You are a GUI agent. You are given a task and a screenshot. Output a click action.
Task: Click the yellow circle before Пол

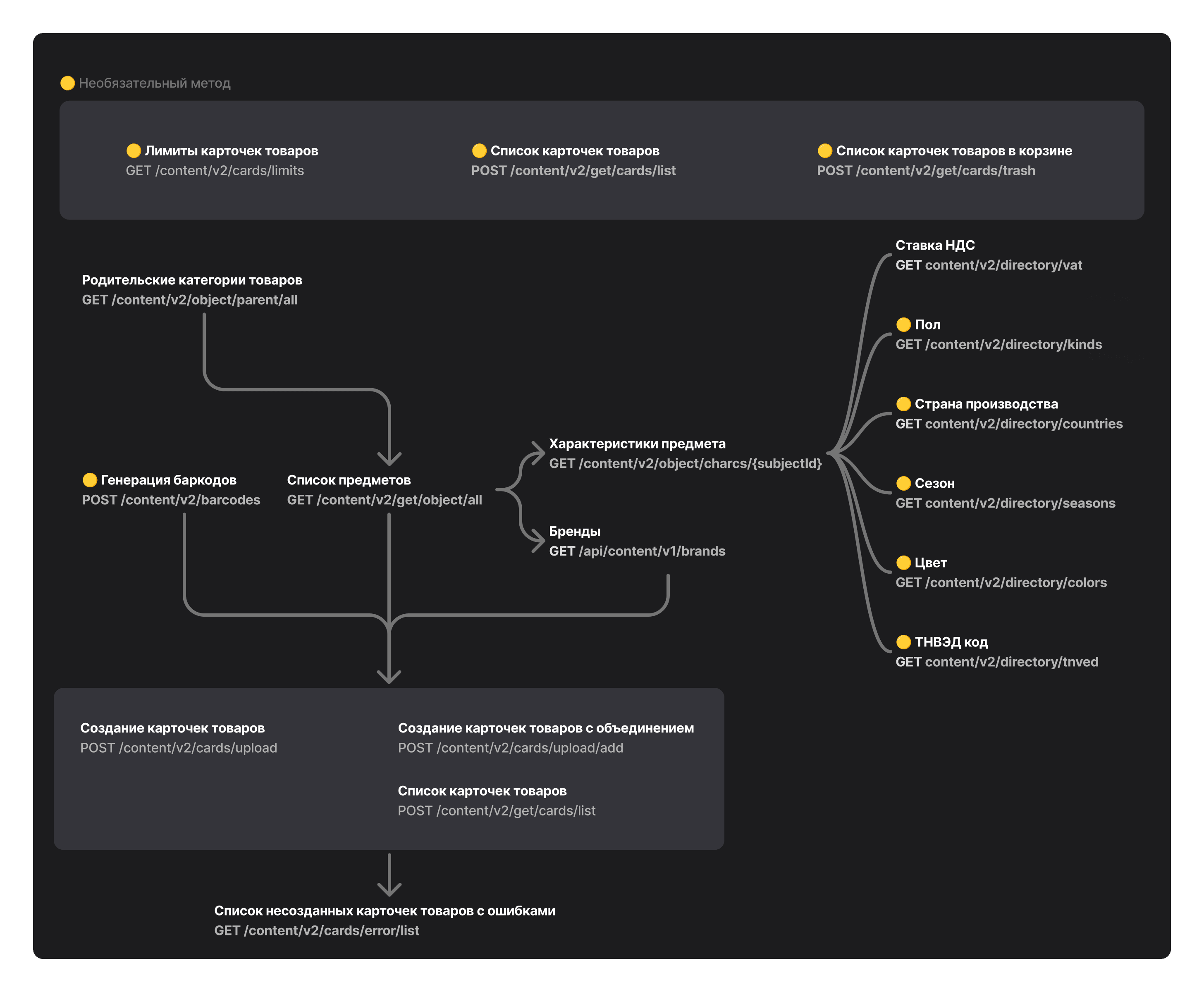click(903, 324)
